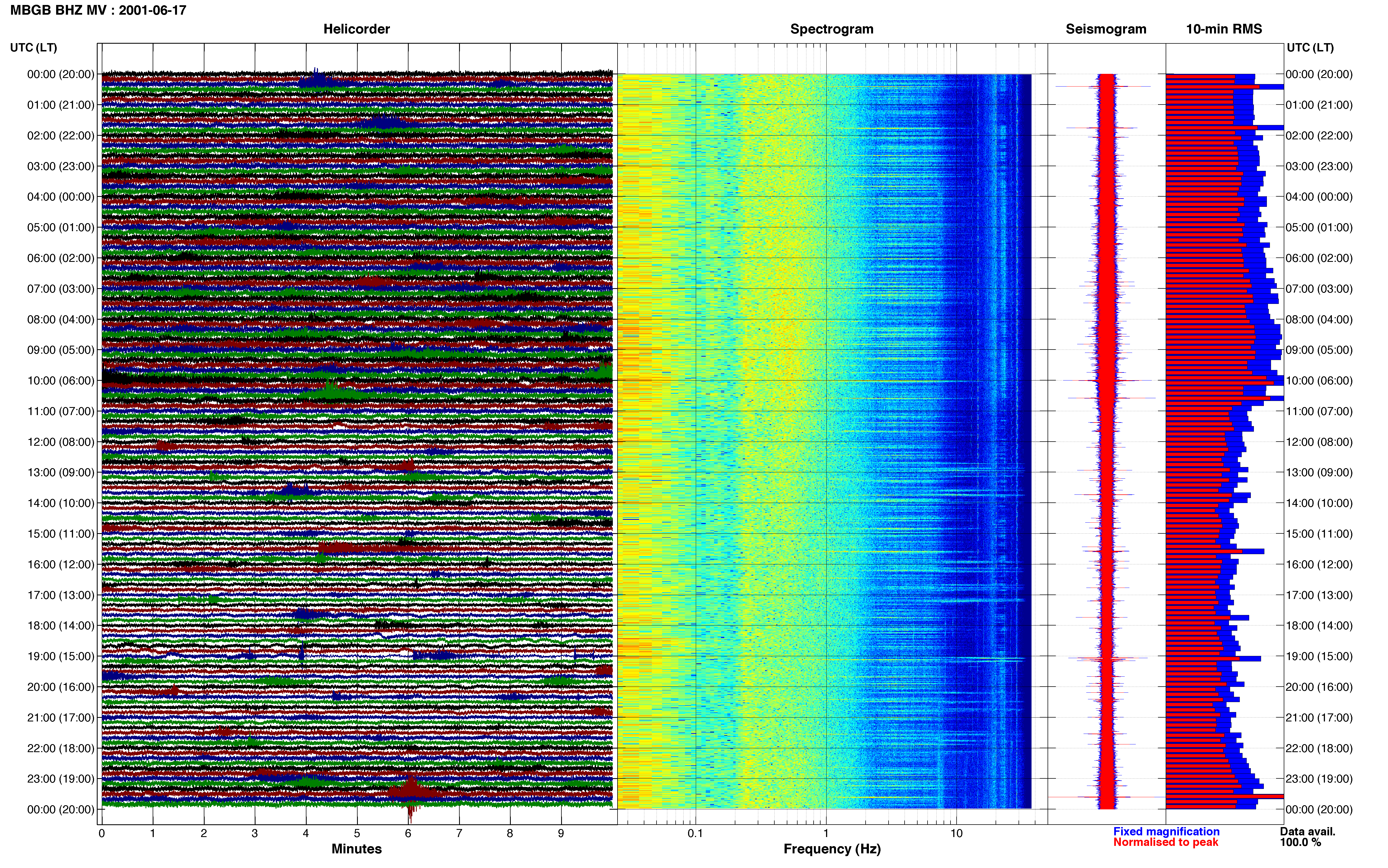Click minute tick label '9' on helicorder axis
This screenshot has height=868, width=1388.
coord(561,833)
